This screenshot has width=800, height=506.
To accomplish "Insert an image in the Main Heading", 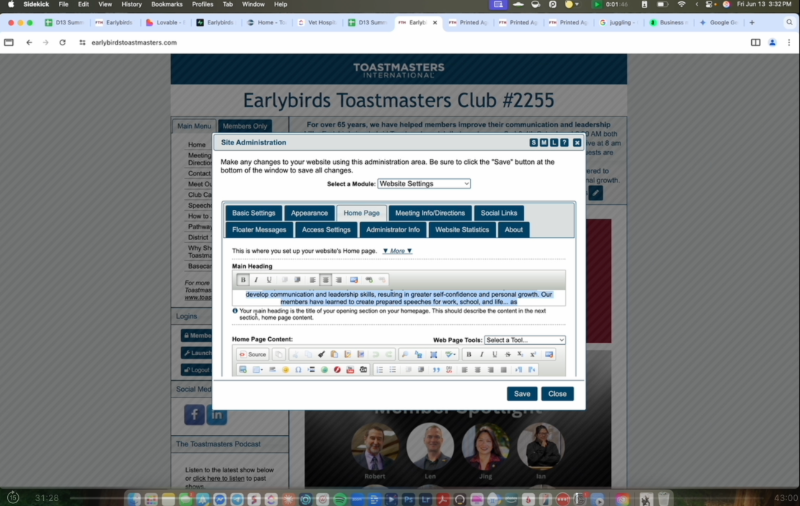I will coord(354,280).
